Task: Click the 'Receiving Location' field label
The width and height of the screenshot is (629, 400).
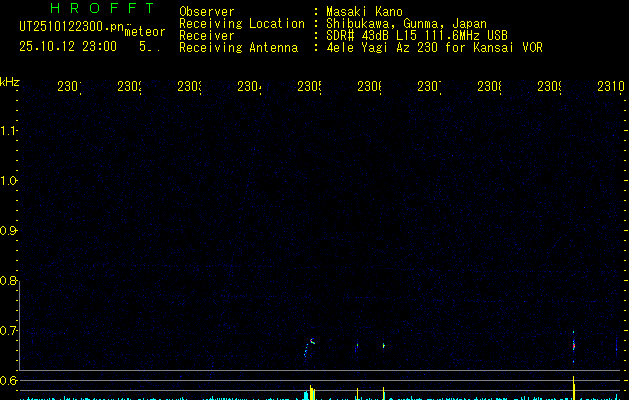Action: pos(241,23)
